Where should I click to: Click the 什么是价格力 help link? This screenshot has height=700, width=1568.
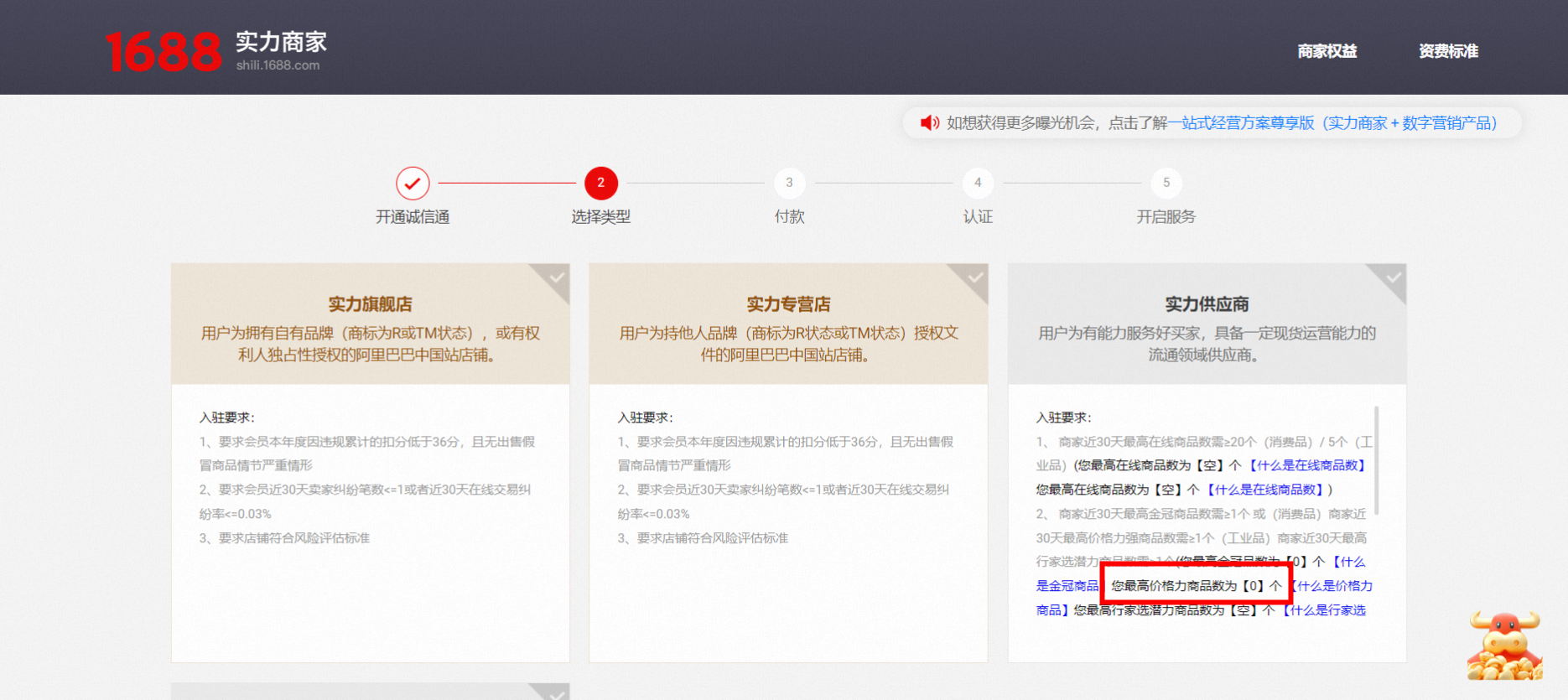click(x=1332, y=586)
